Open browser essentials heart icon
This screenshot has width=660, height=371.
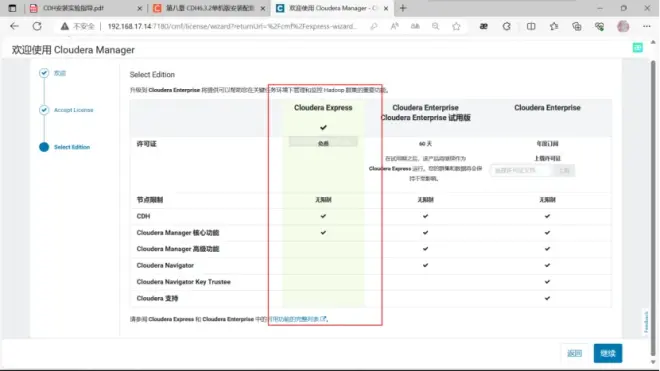[599, 26]
